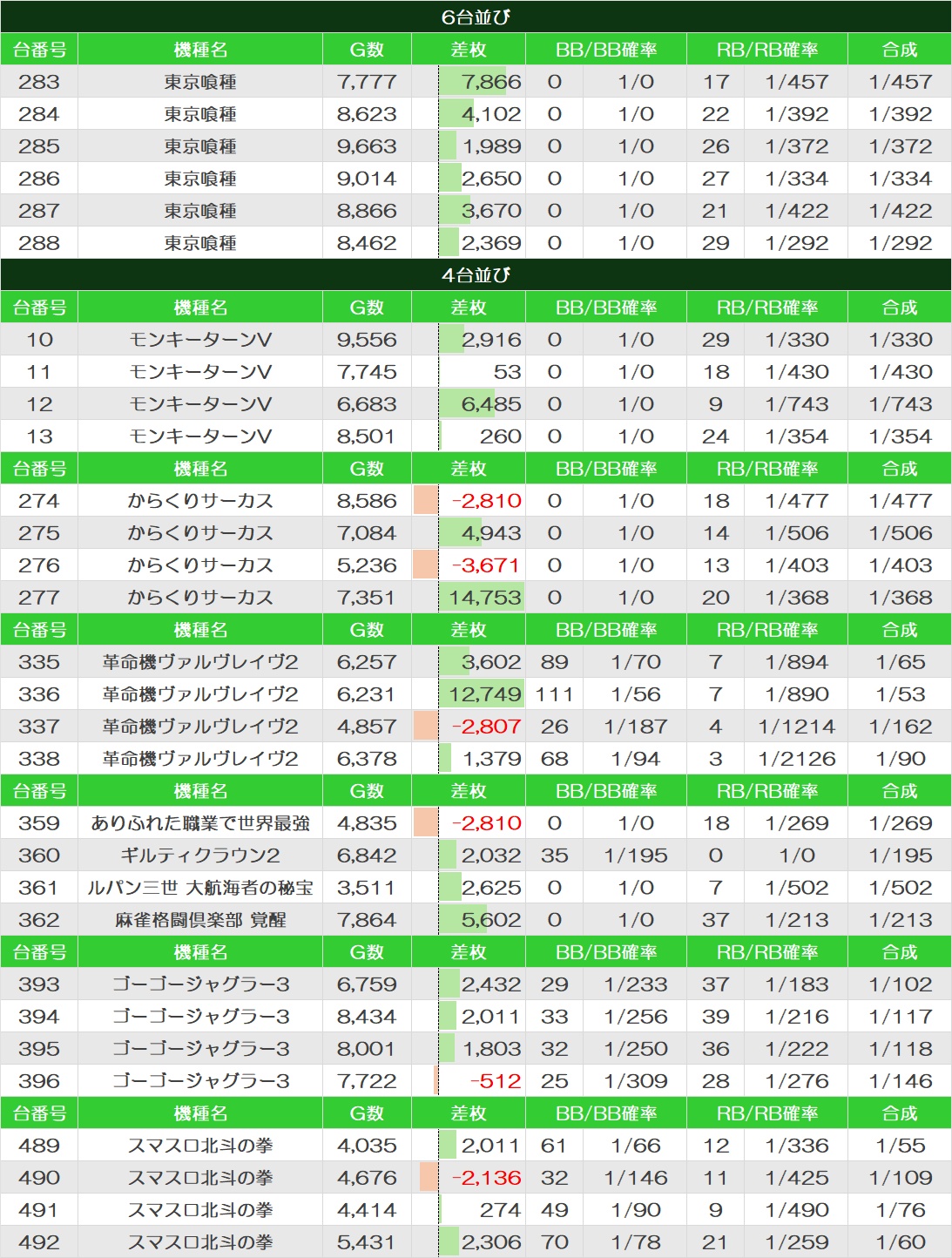Click machine number 393 ゴーゴージャグラー3

click(x=39, y=984)
